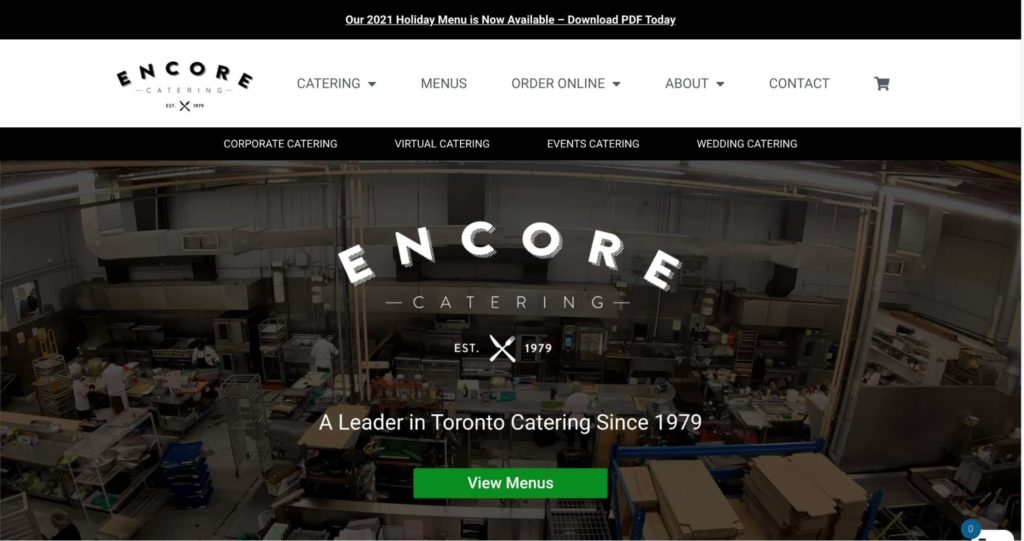Viewport: 1024px width, 541px height.
Task: Click the large ENCORE hero logo text
Action: coord(510,254)
